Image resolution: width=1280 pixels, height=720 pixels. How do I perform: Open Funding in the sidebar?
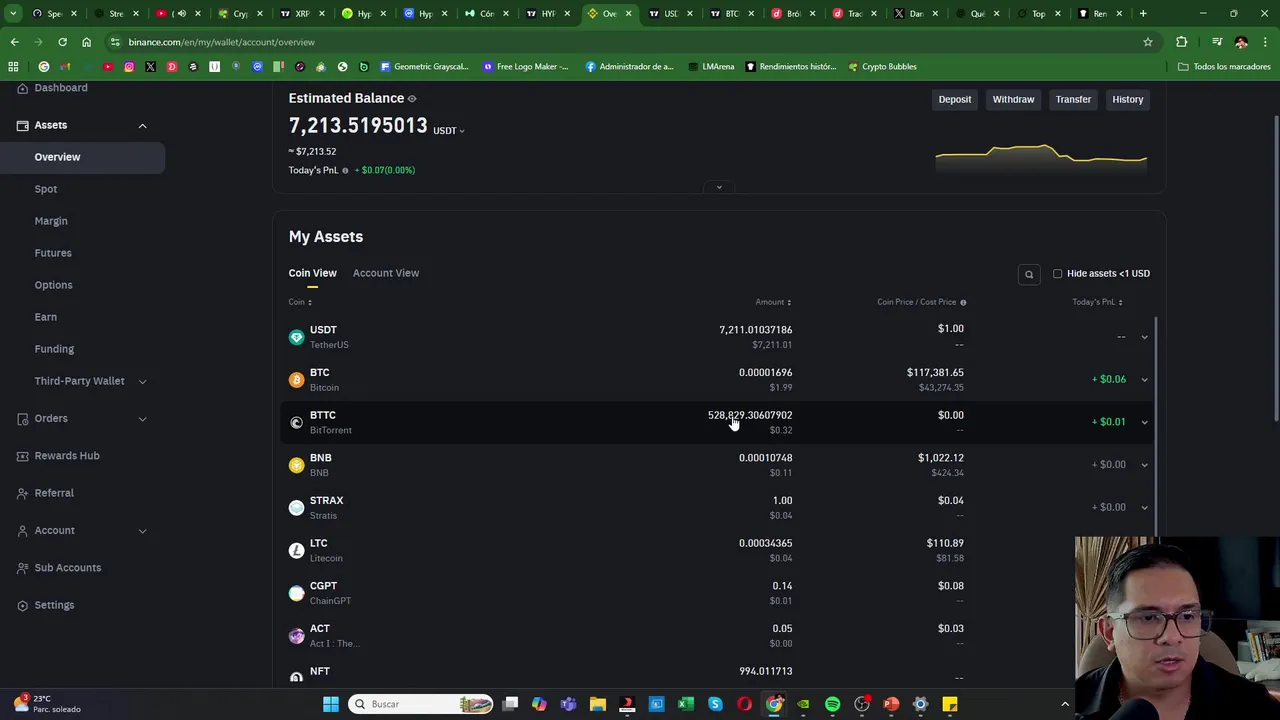54,349
